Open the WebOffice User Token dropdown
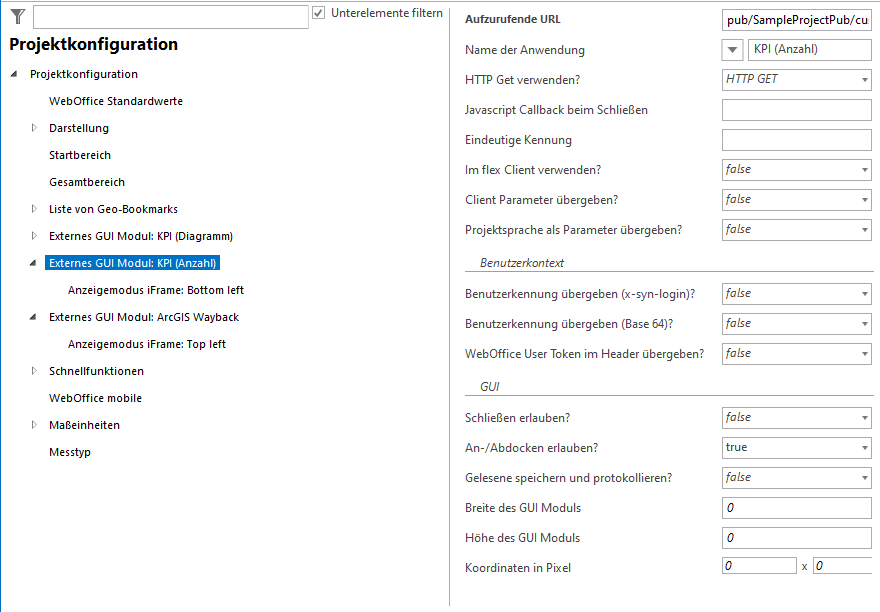This screenshot has height=612, width=880. pyautogui.click(x=862, y=353)
